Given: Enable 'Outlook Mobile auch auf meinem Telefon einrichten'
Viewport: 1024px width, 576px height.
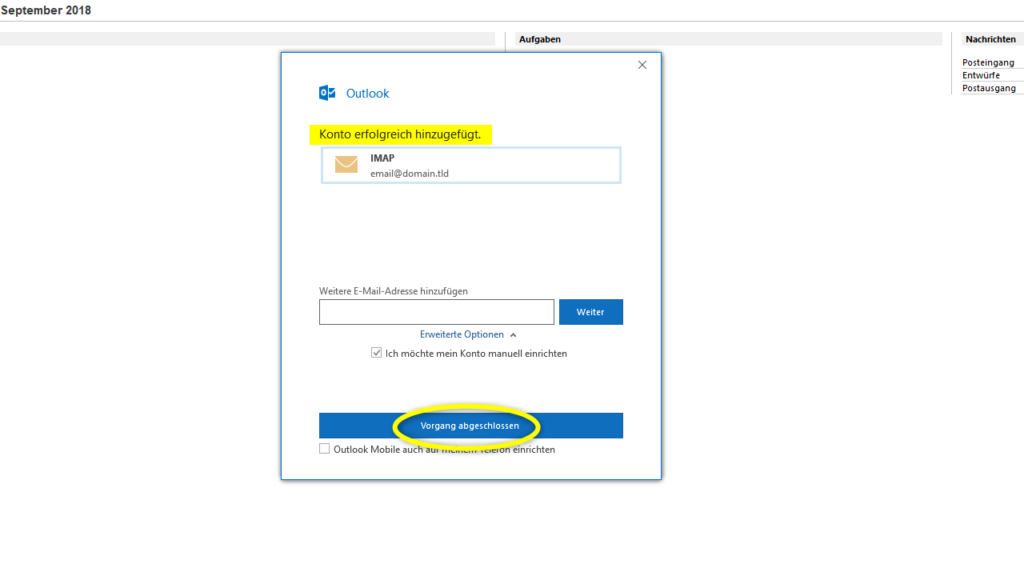Looking at the screenshot, I should point(324,448).
